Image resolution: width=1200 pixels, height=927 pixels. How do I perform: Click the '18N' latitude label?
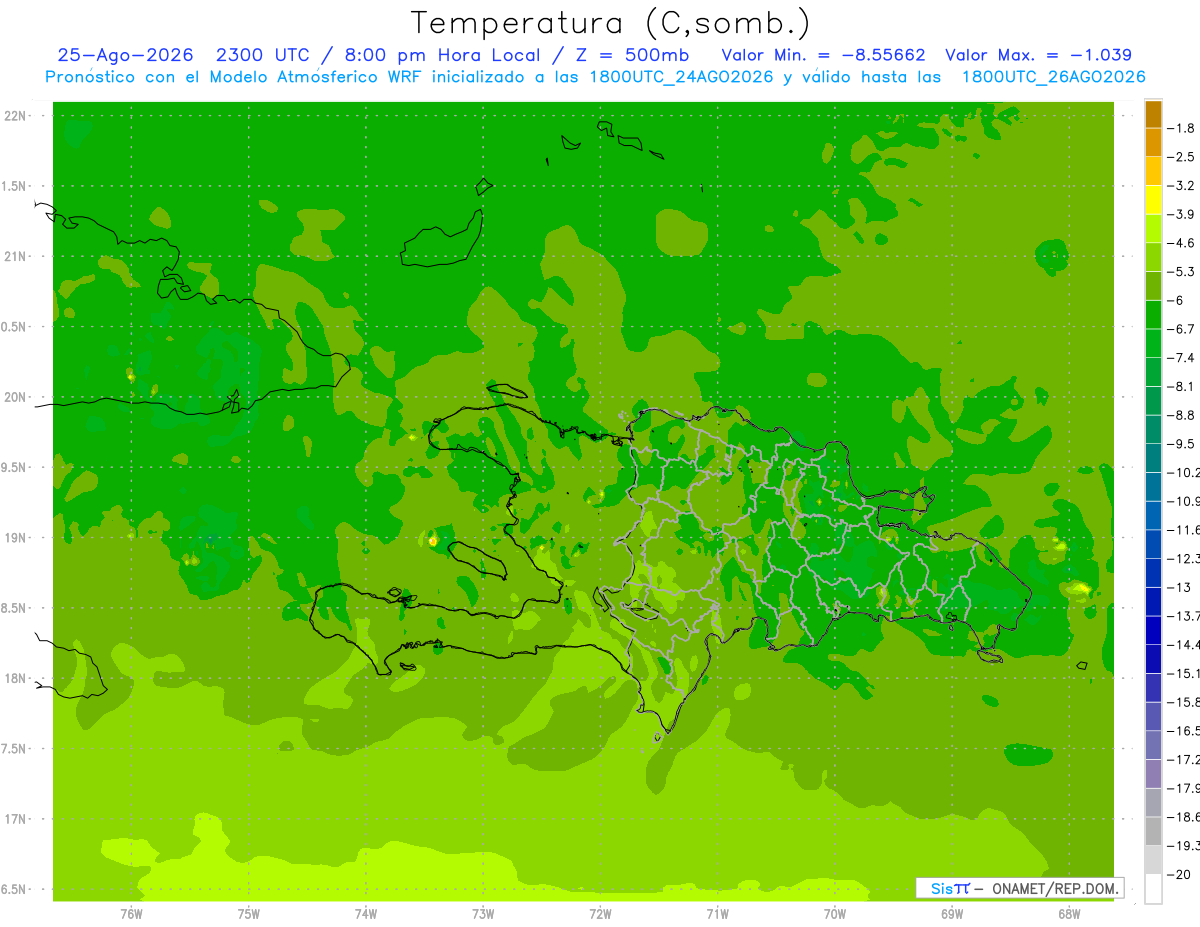pyautogui.click(x=15, y=678)
